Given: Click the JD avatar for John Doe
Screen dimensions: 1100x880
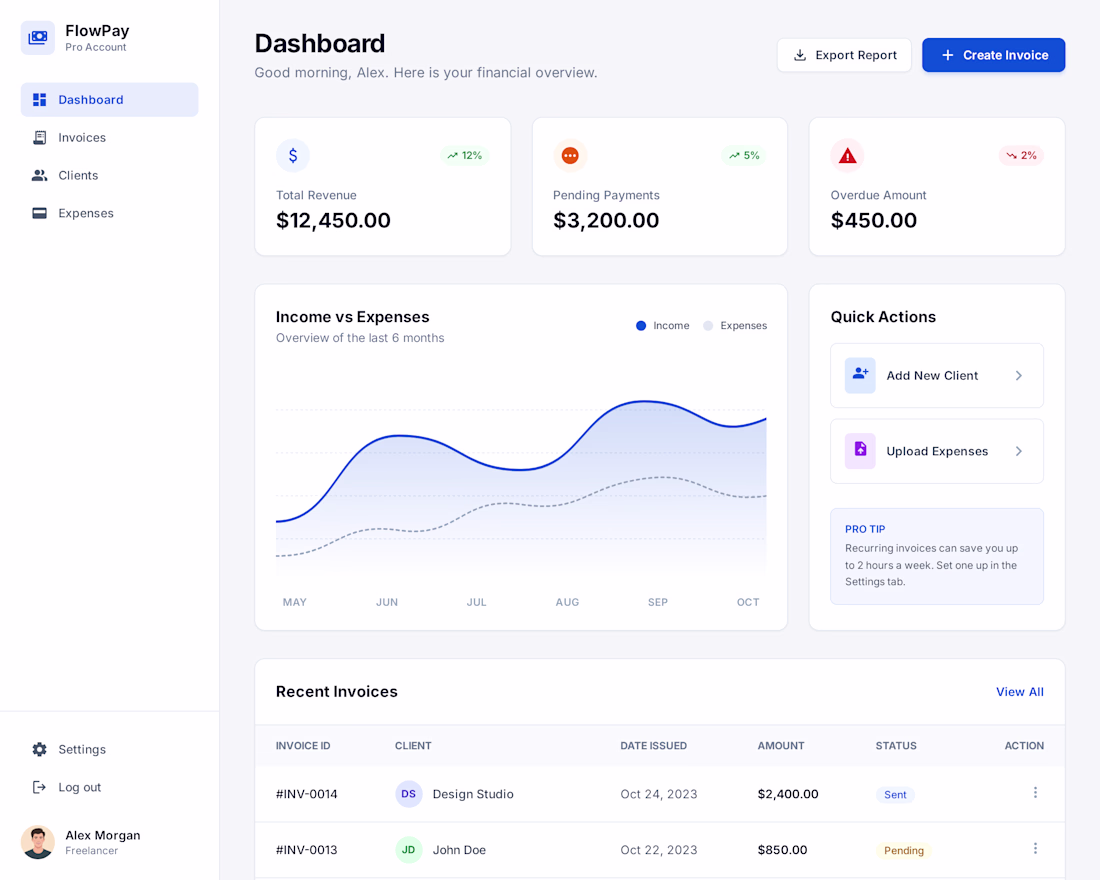Looking at the screenshot, I should pos(408,850).
